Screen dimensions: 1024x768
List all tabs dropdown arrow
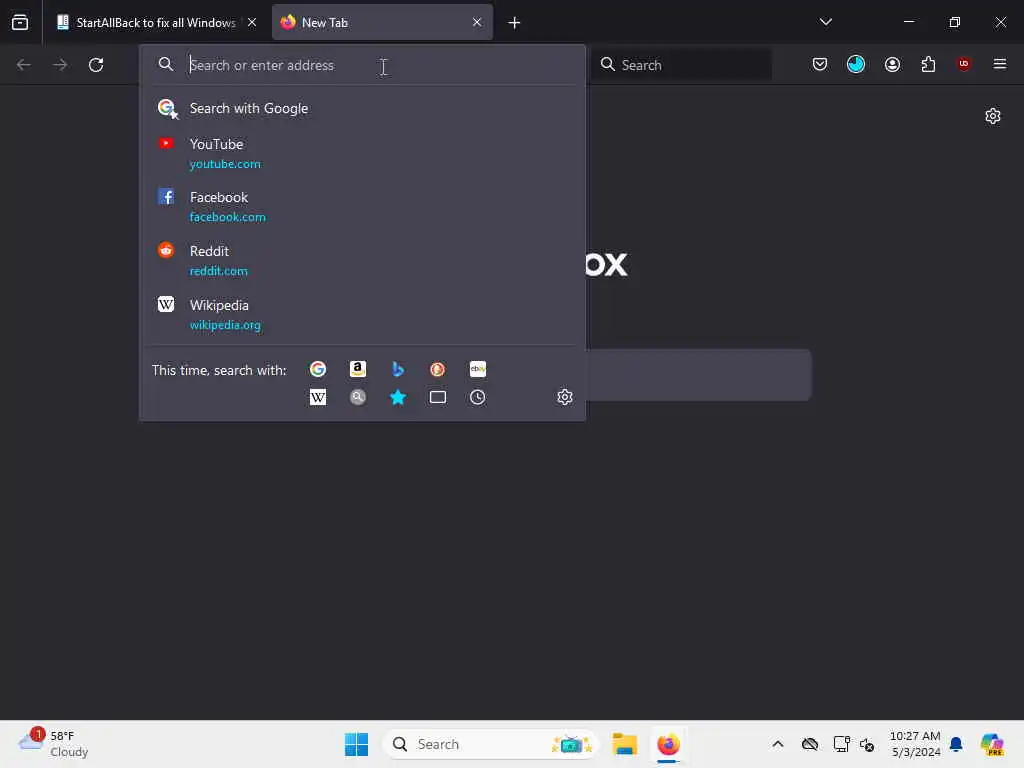tap(825, 22)
